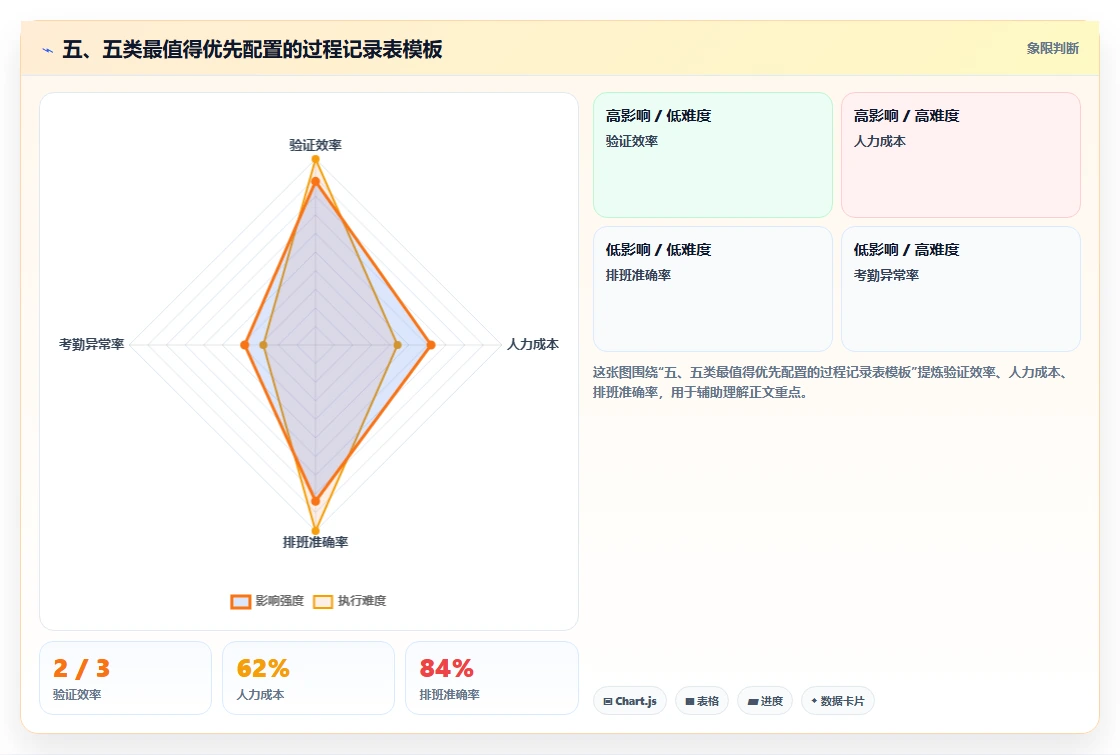
Task: Click 排班准确率 text in 低影响 / 低难度 card
Action: [638, 275]
